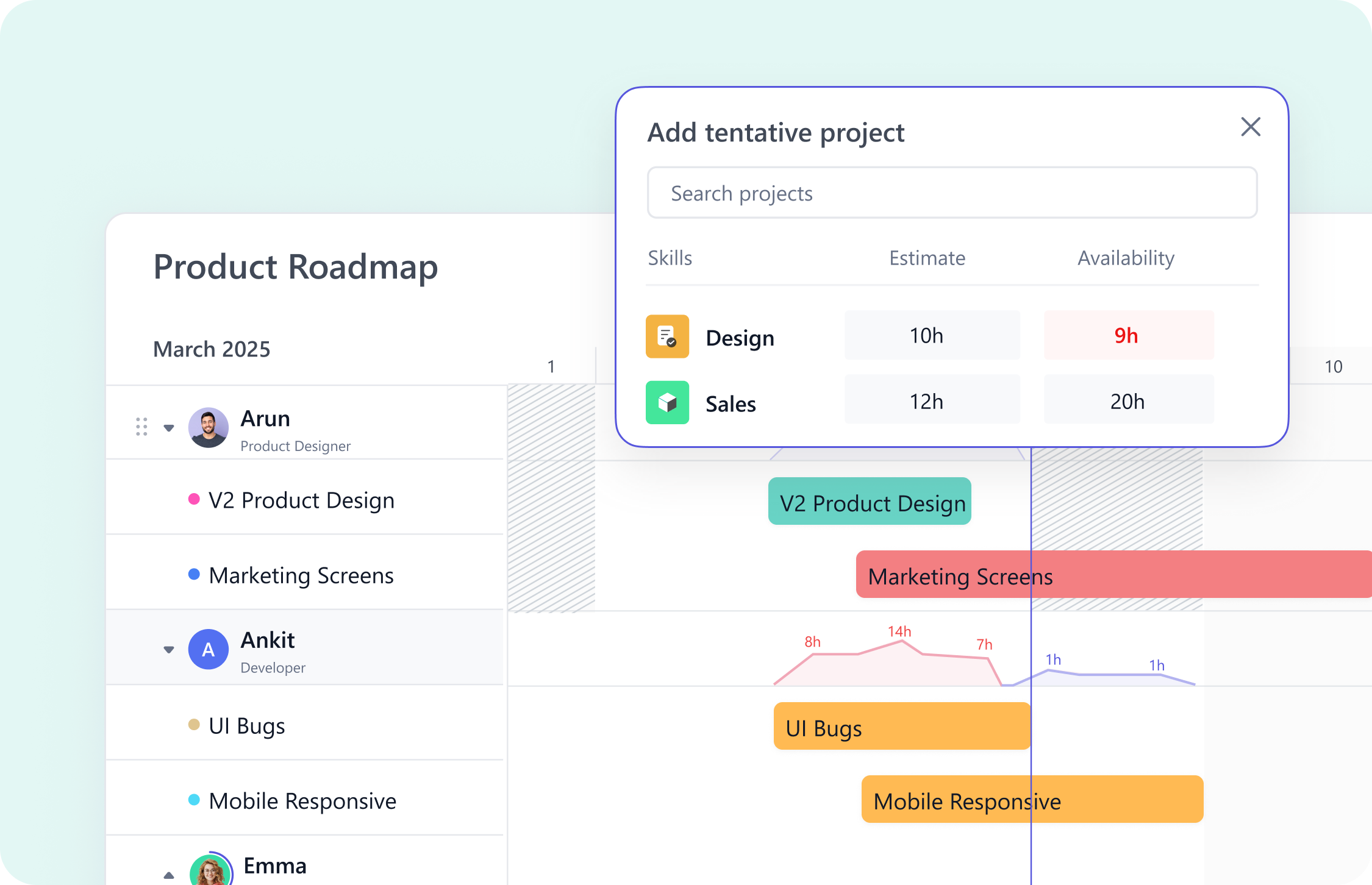Click day 10 in the timeline header

click(x=1333, y=366)
